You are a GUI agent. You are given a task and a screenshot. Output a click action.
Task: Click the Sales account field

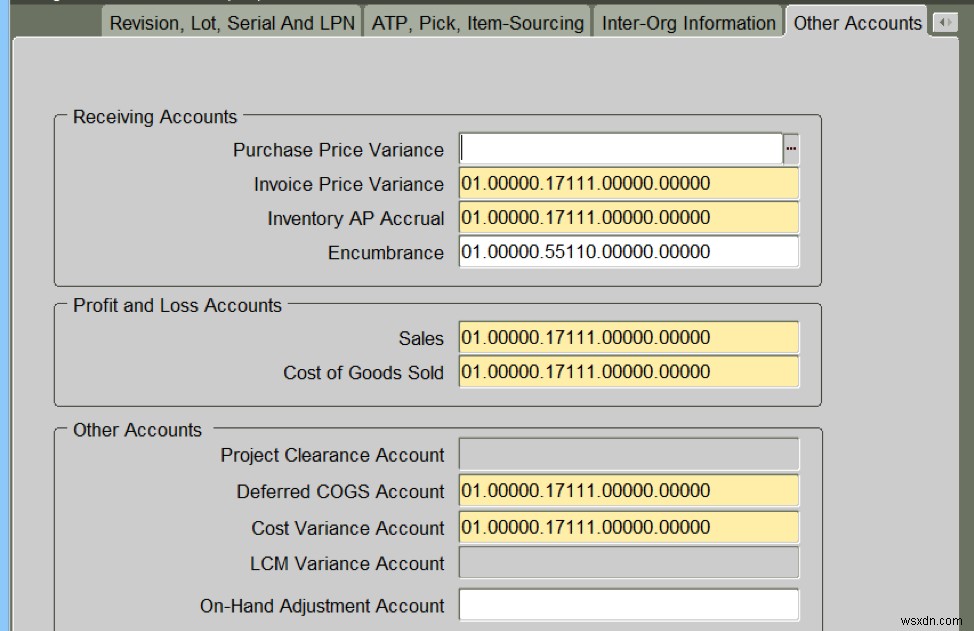tap(628, 337)
